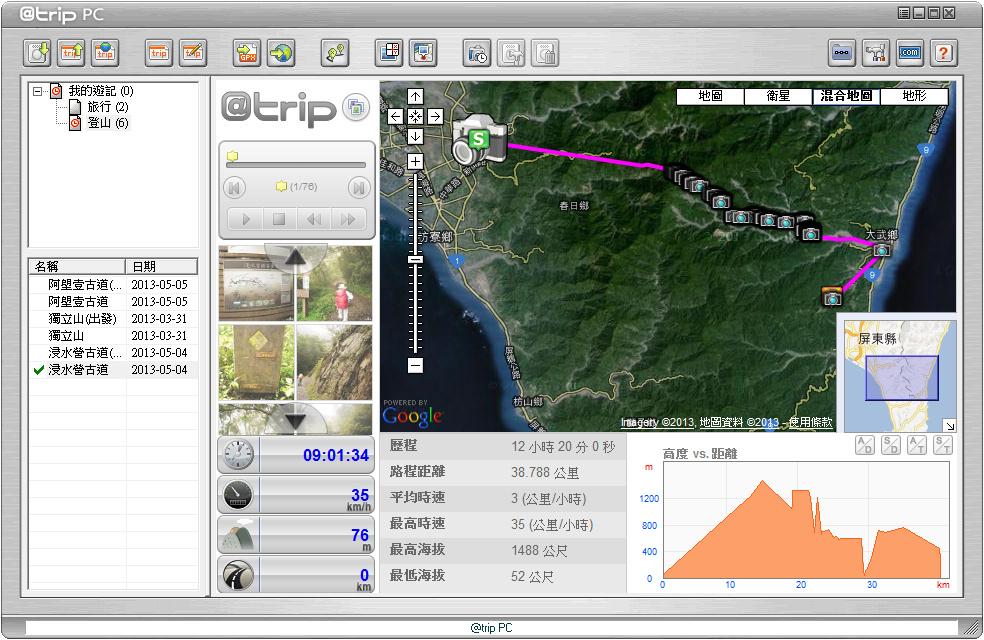This screenshot has width=984, height=640.
Task: Switch map to 衛星 view
Action: (778, 96)
